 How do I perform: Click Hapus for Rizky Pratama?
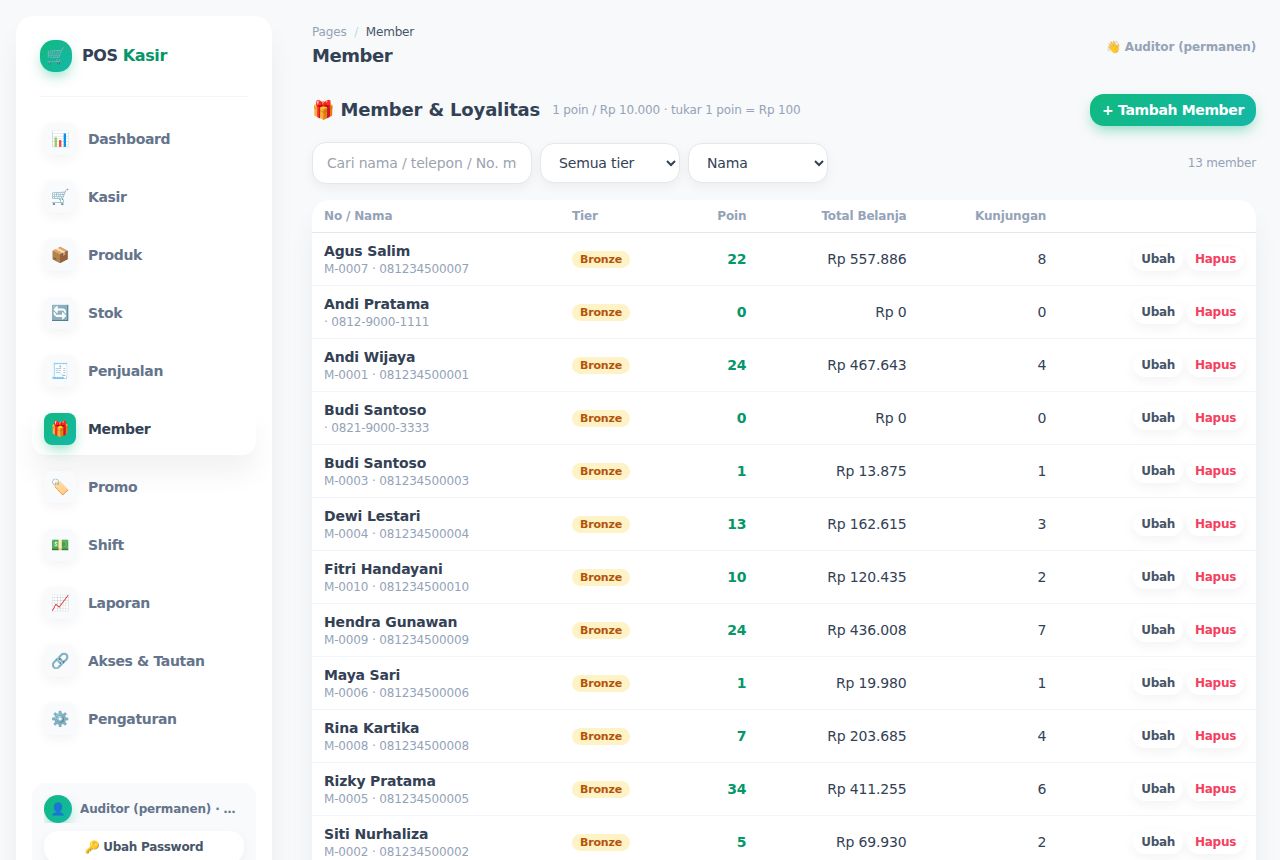(x=1215, y=789)
